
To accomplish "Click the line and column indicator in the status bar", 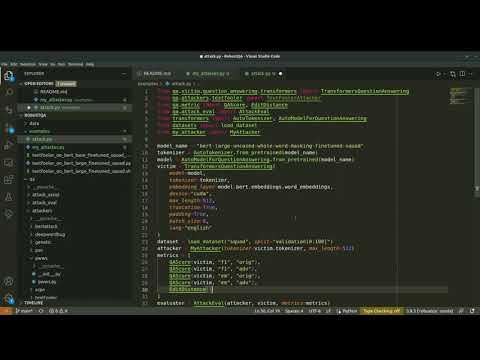I will [267, 311].
